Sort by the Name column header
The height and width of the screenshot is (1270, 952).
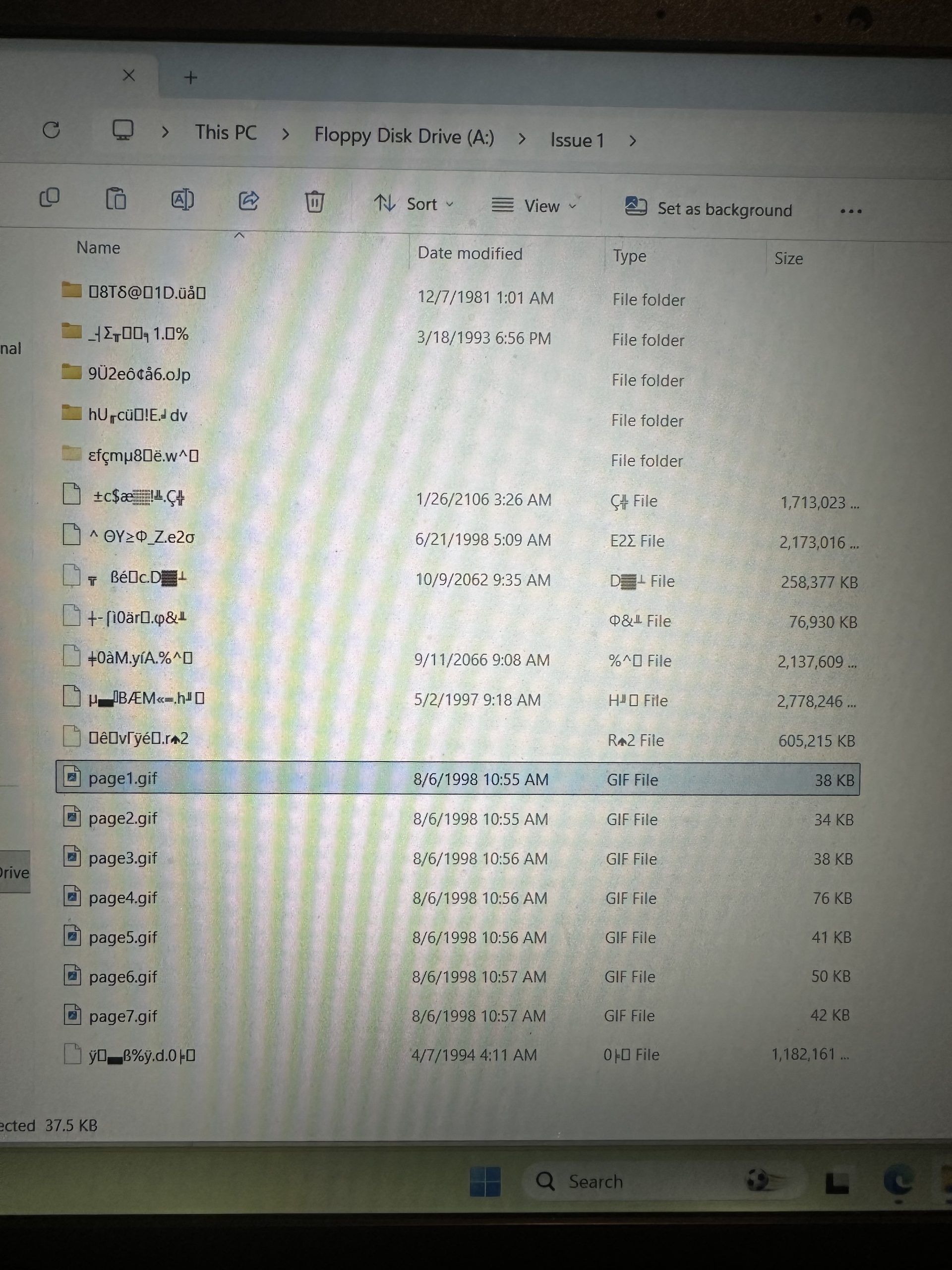point(98,248)
